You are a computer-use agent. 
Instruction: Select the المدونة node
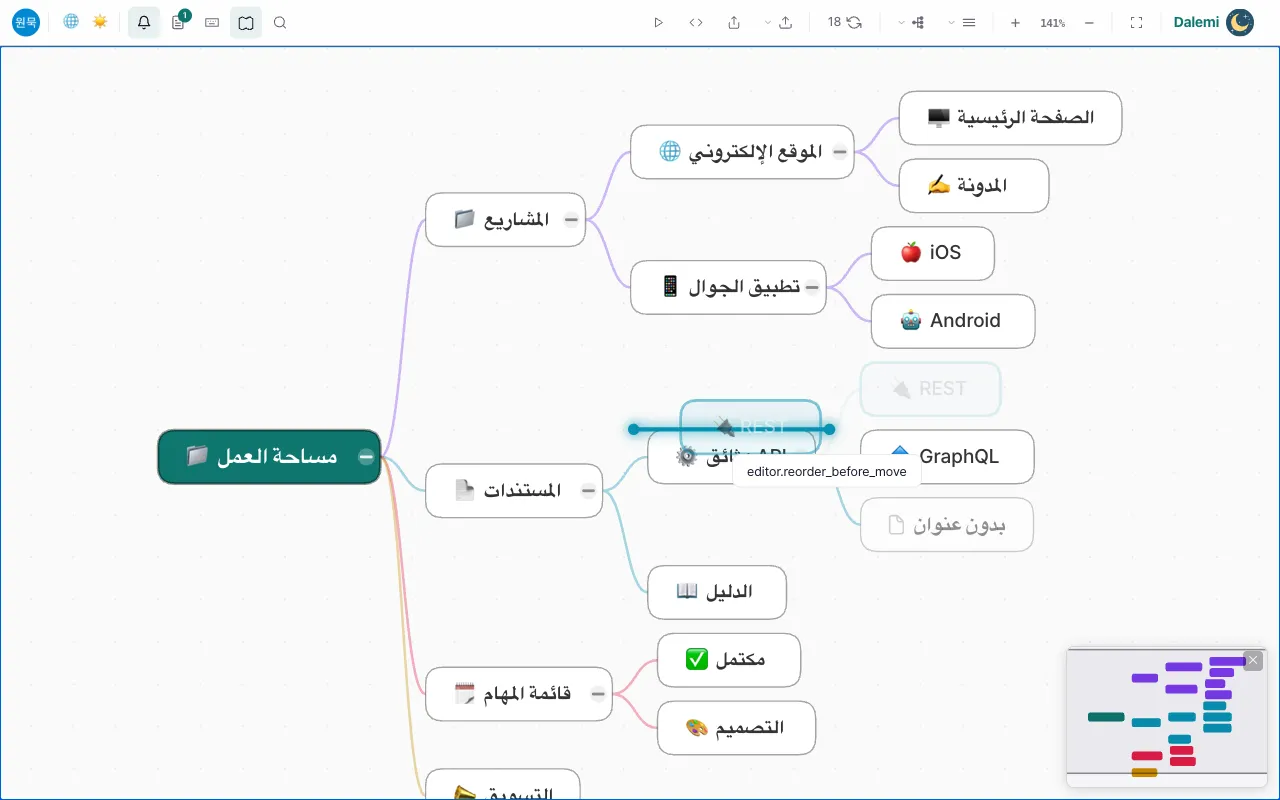click(974, 186)
